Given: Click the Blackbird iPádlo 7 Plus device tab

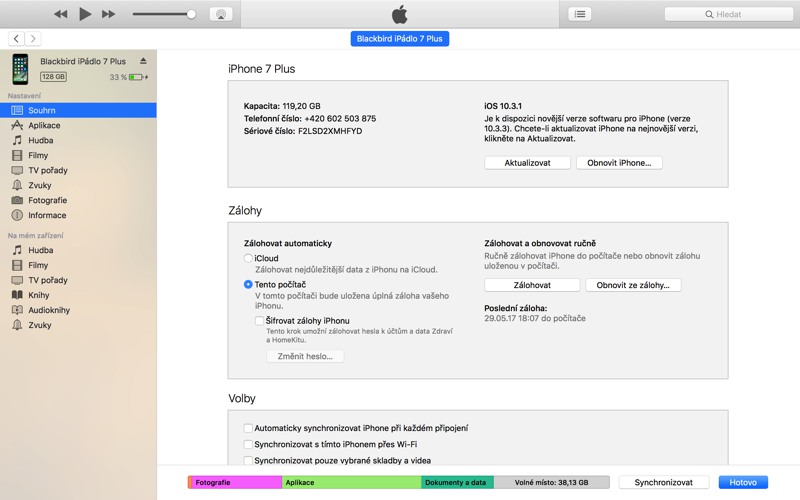Looking at the screenshot, I should 399,39.
